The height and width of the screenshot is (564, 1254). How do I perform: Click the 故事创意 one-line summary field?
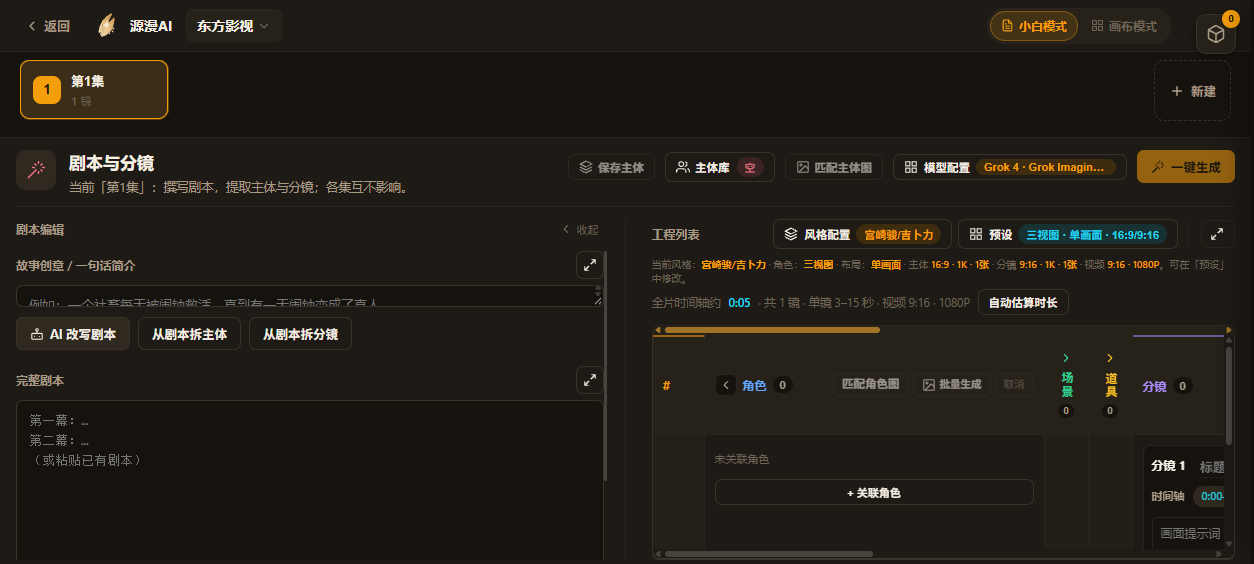tap(309, 296)
